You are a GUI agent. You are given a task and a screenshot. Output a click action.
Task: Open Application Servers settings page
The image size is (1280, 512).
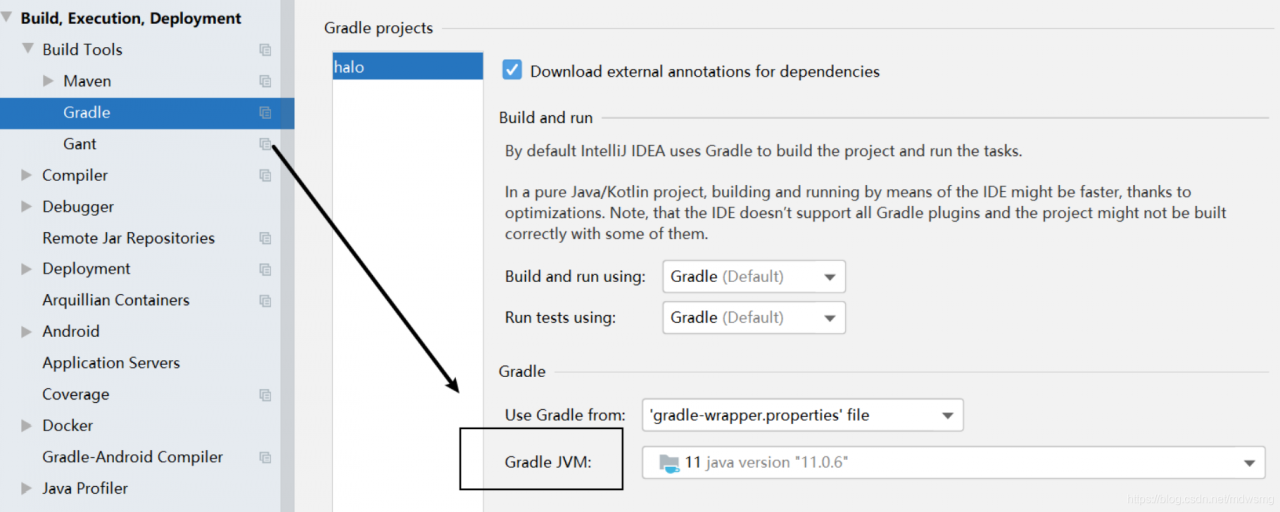click(x=111, y=363)
